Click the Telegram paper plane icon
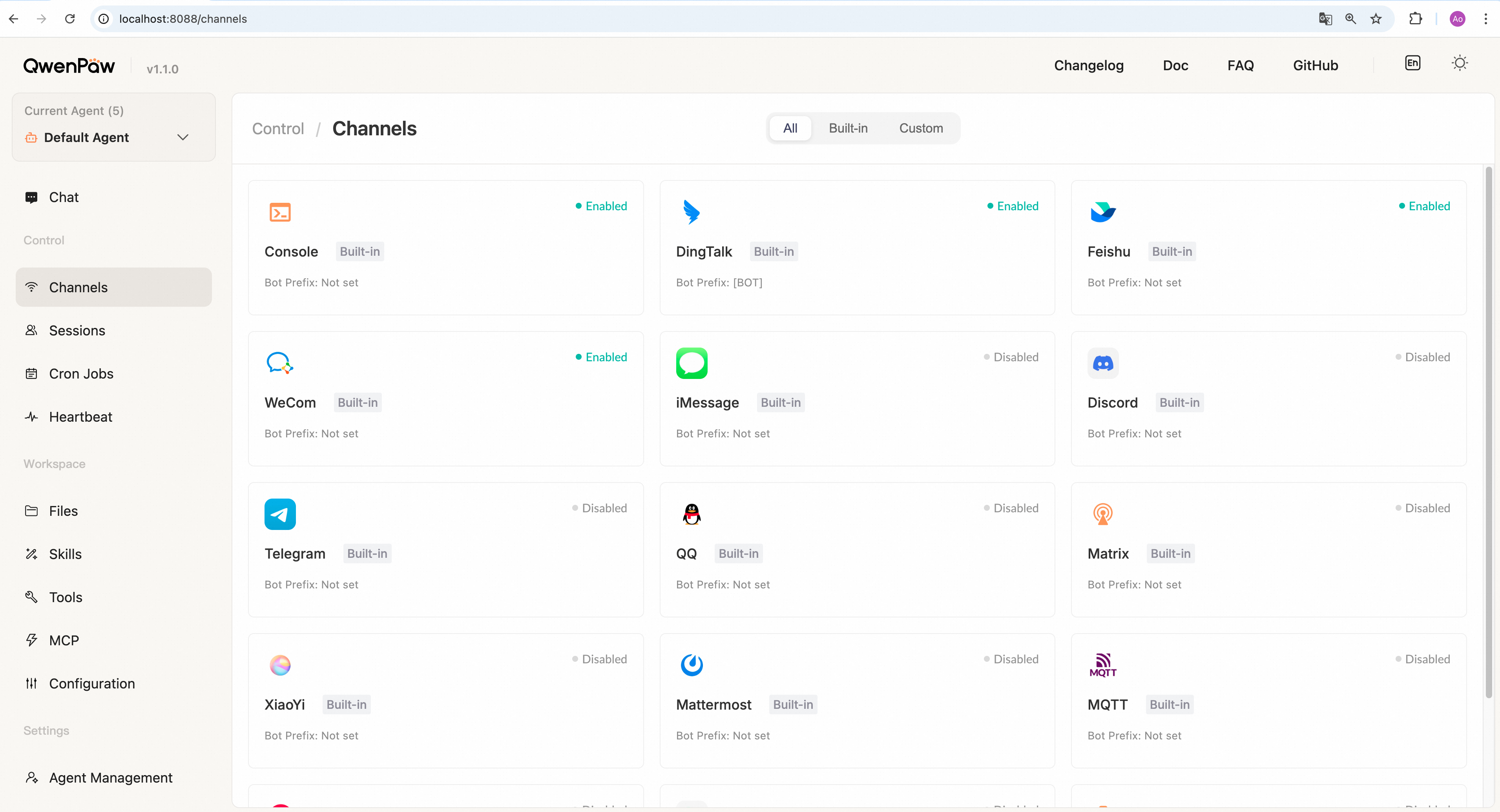Viewport: 1500px width, 812px height. tap(280, 515)
